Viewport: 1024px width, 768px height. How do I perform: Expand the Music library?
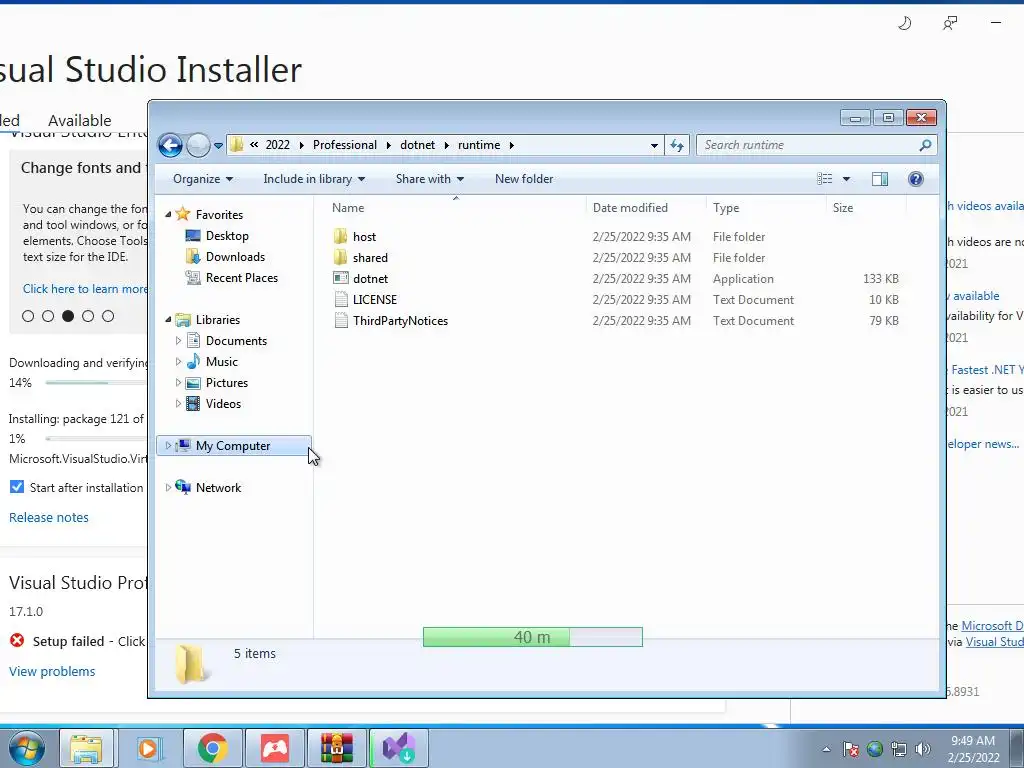click(178, 361)
